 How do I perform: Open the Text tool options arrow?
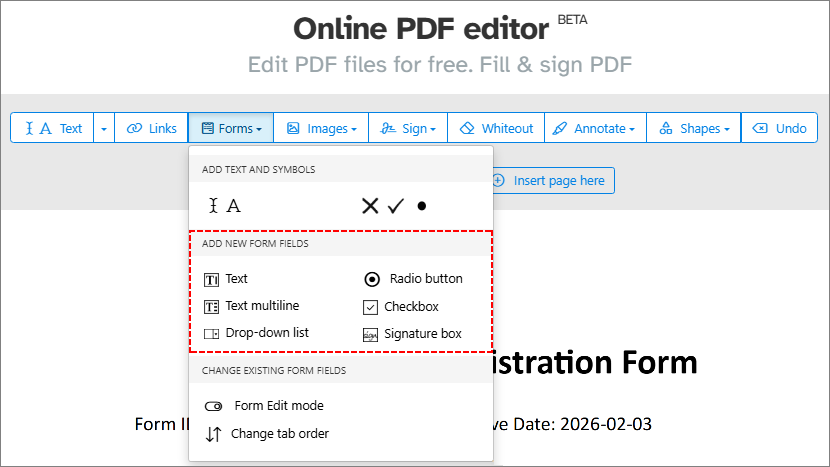(104, 128)
